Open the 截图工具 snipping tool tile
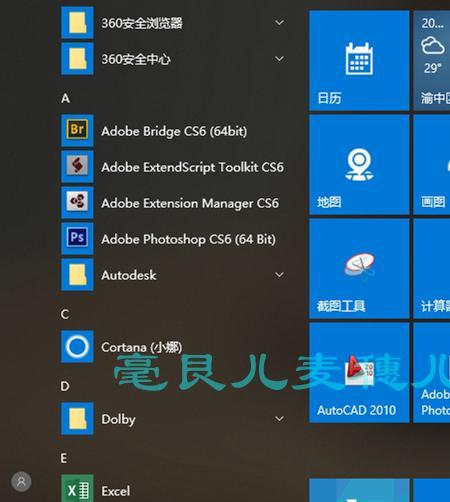Image resolution: width=450 pixels, height=502 pixels. tap(359, 269)
